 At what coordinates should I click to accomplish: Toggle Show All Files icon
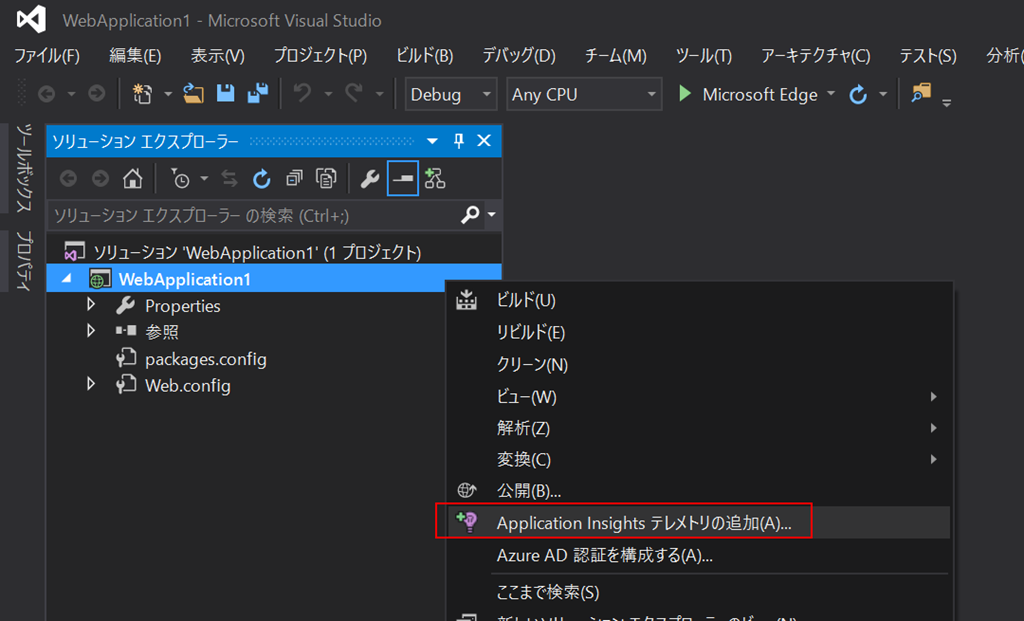326,178
